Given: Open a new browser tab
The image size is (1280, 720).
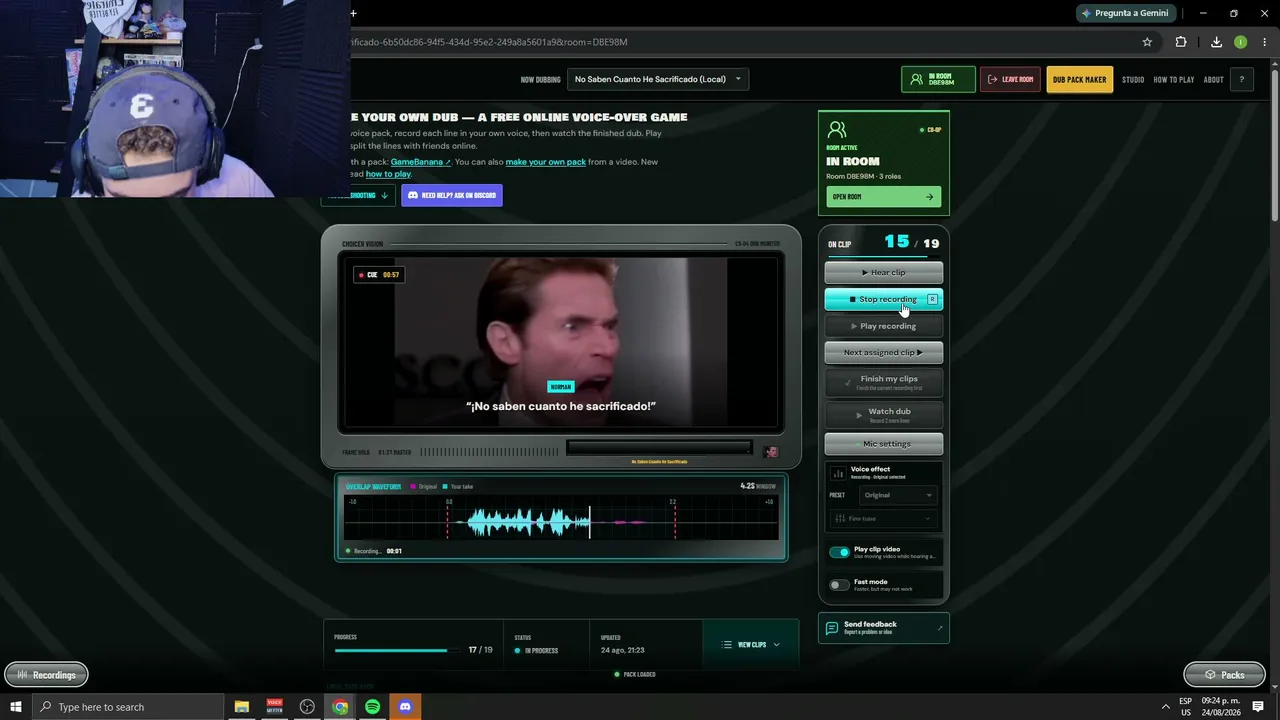Looking at the screenshot, I should pos(353,13).
